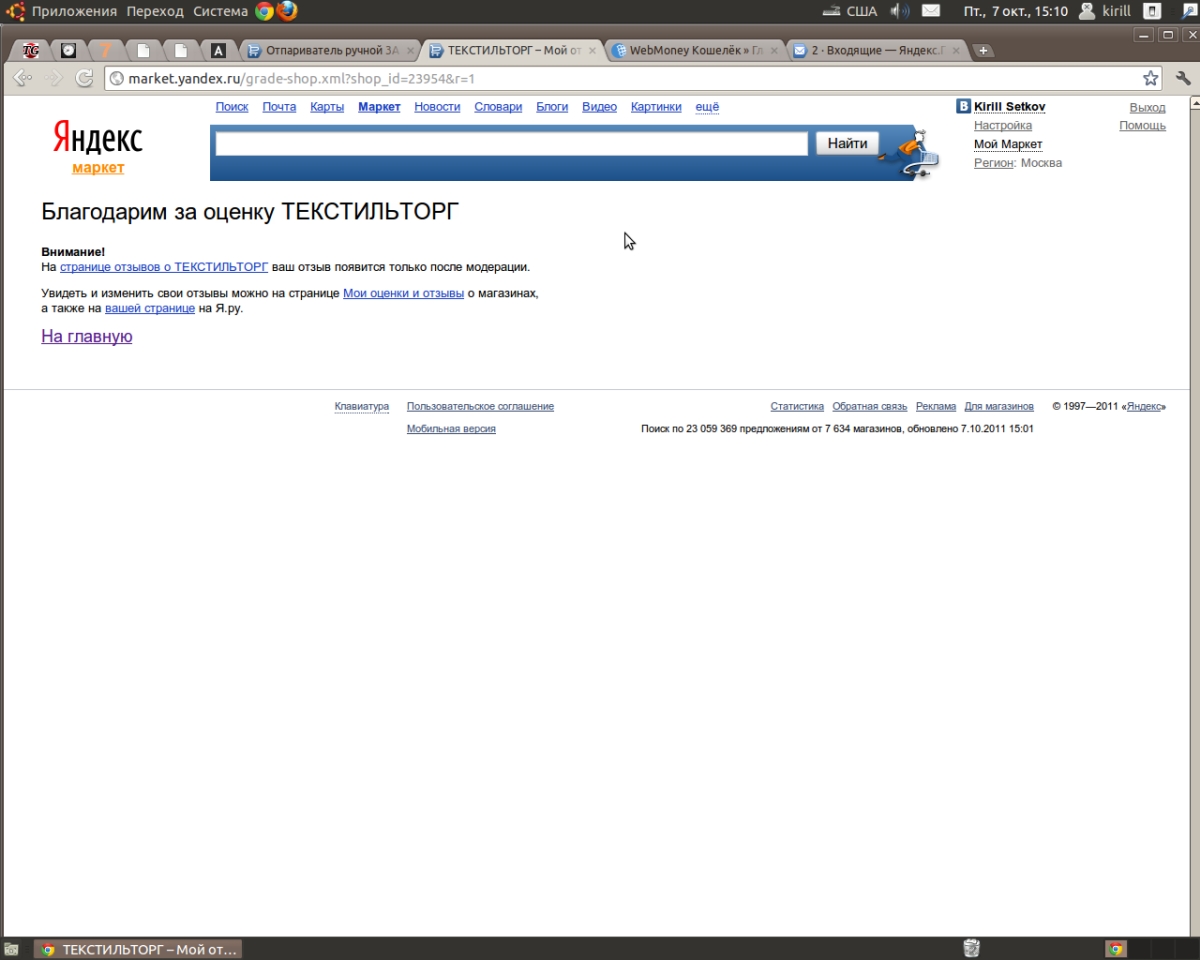Image resolution: width=1200 pixels, height=960 pixels.
Task: Open the Система menu
Action: click(x=220, y=12)
